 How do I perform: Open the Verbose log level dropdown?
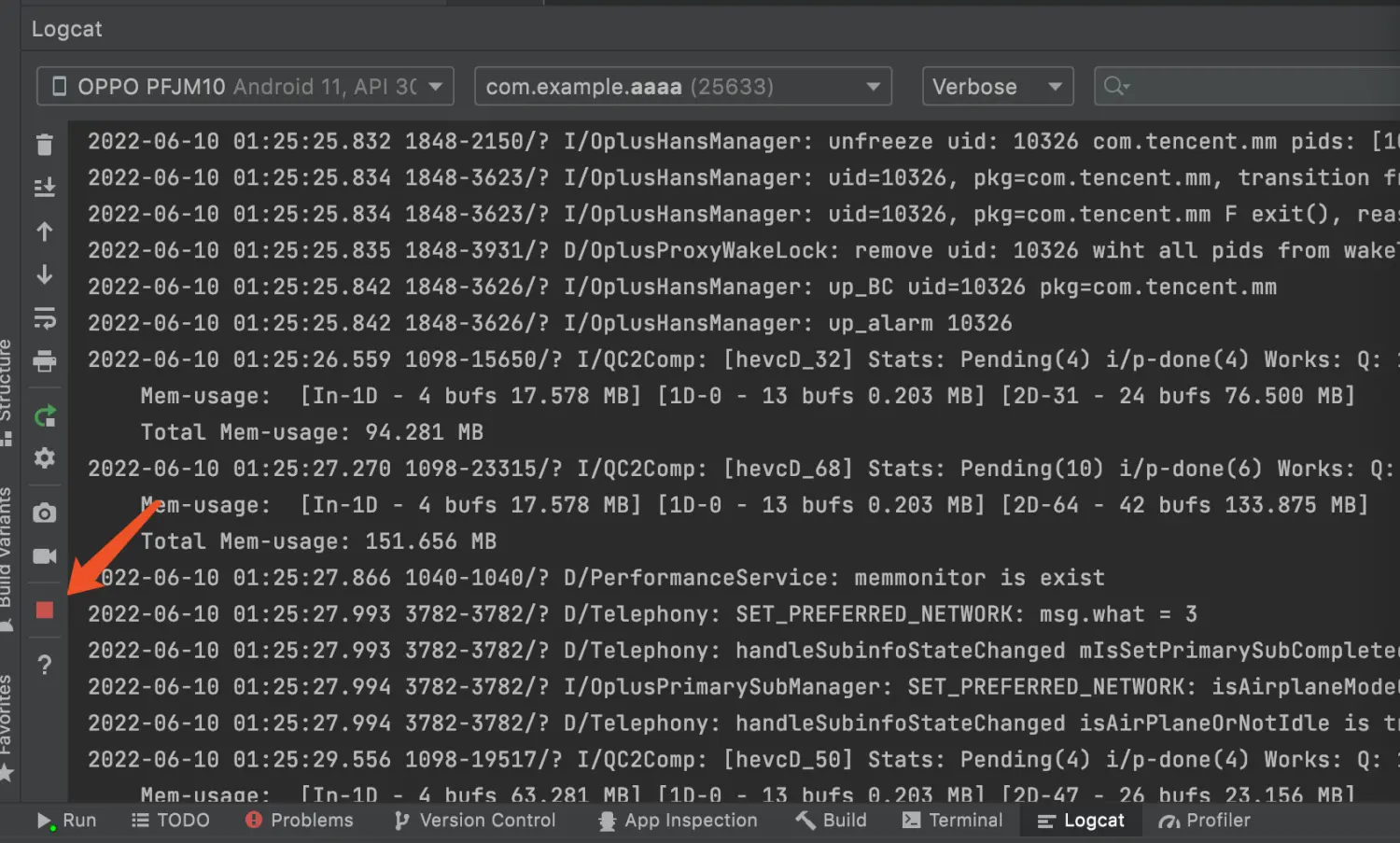[996, 87]
